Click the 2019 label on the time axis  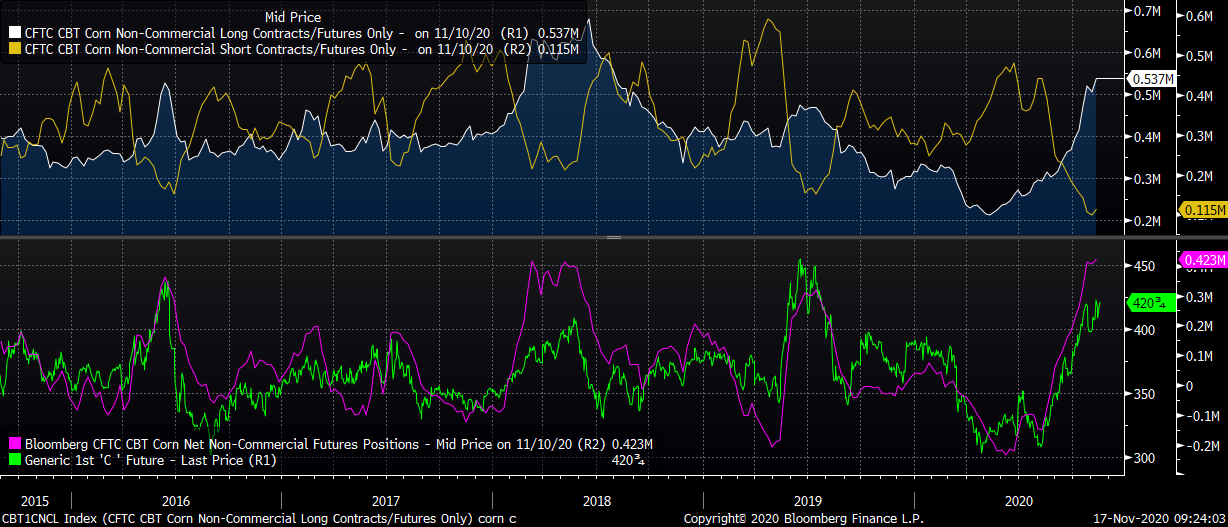click(x=807, y=499)
